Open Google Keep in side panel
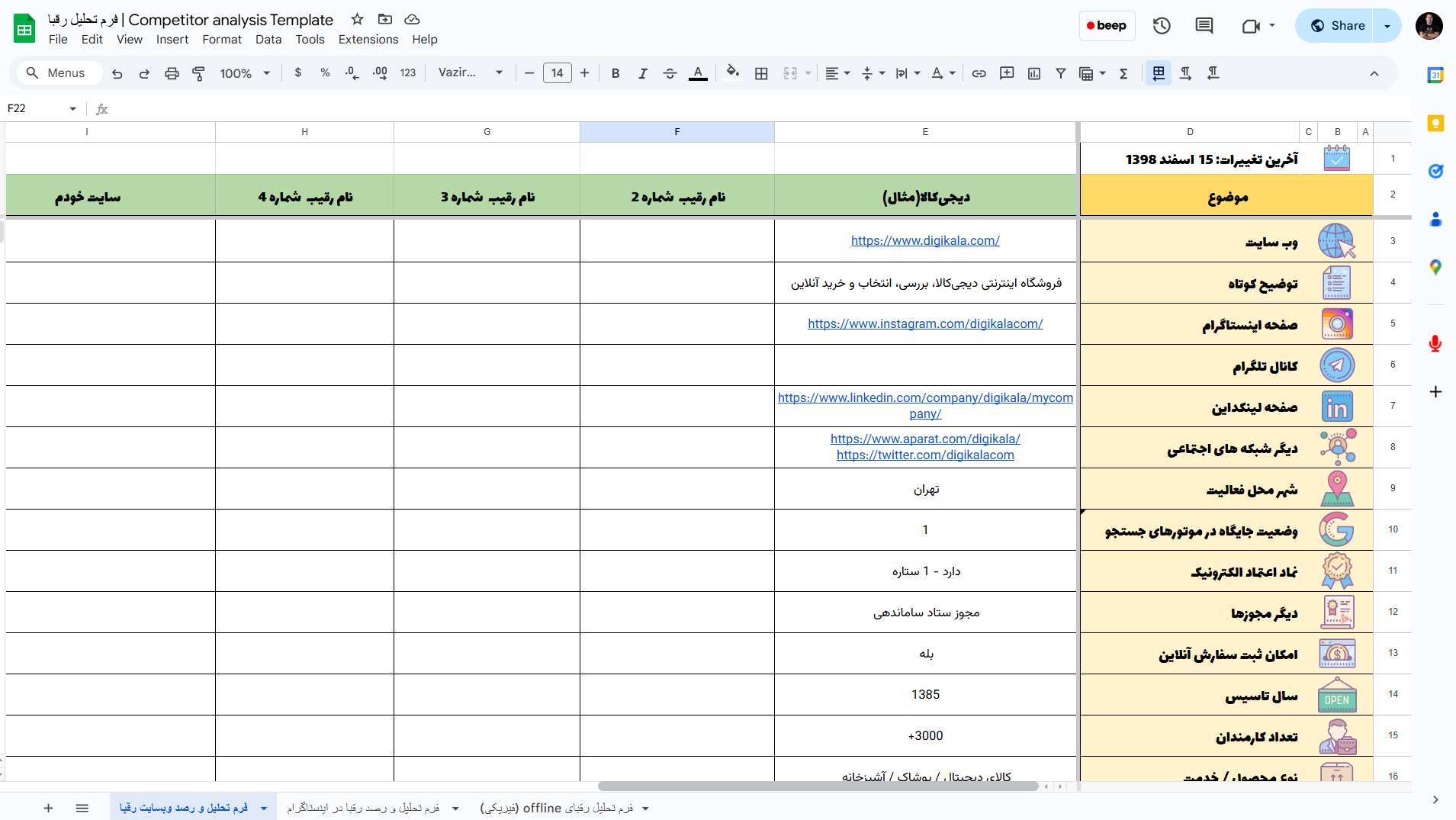The width and height of the screenshot is (1456, 820). point(1435,124)
